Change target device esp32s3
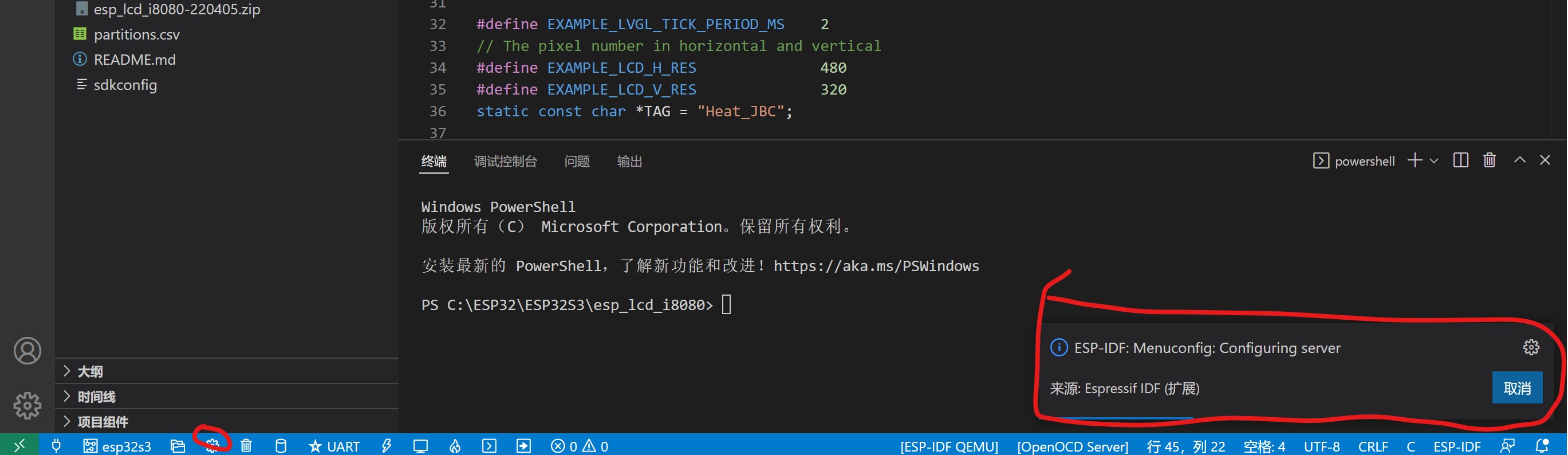The width and height of the screenshot is (1568, 455). (x=117, y=446)
